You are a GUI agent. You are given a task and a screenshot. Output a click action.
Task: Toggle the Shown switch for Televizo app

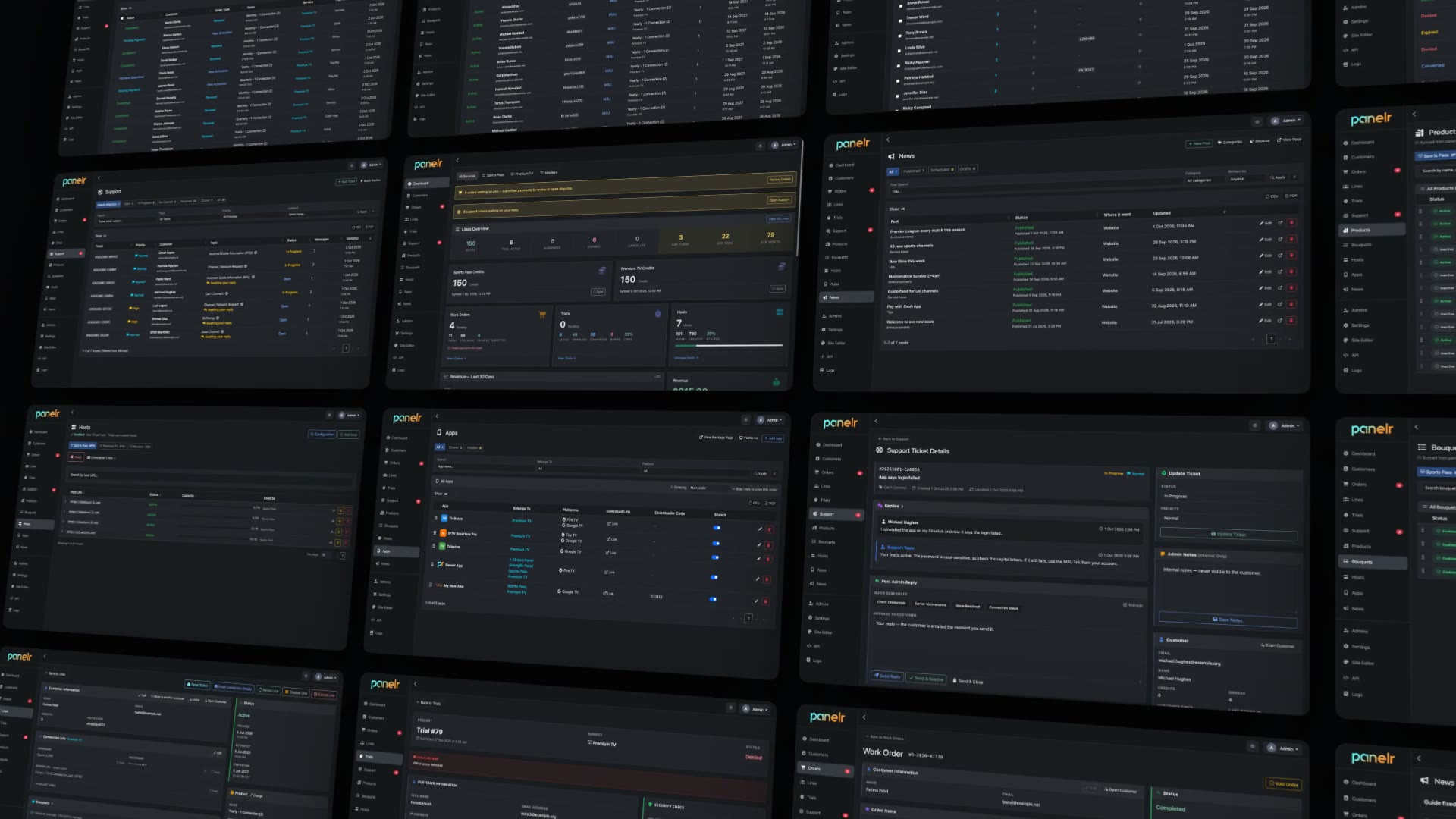(x=714, y=557)
